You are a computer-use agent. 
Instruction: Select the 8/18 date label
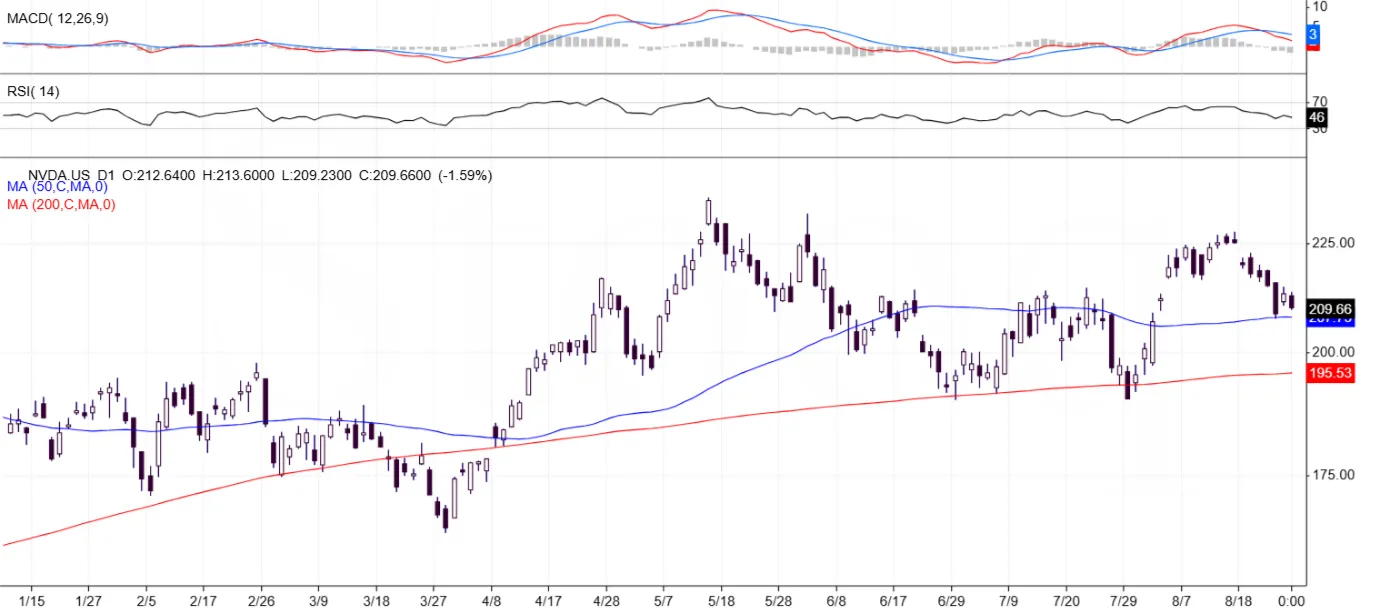coord(1237,600)
